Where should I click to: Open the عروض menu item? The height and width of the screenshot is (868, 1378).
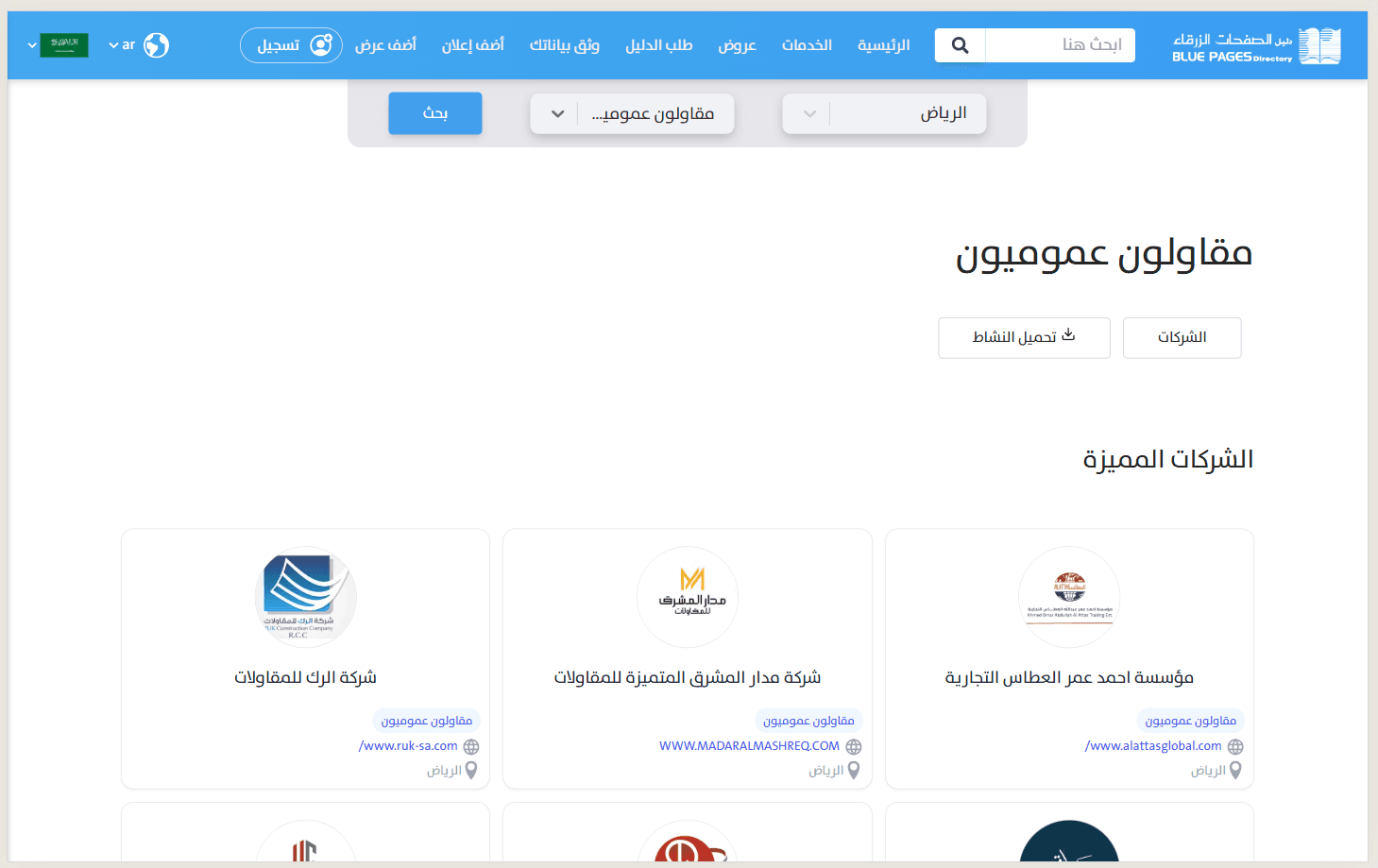[737, 45]
